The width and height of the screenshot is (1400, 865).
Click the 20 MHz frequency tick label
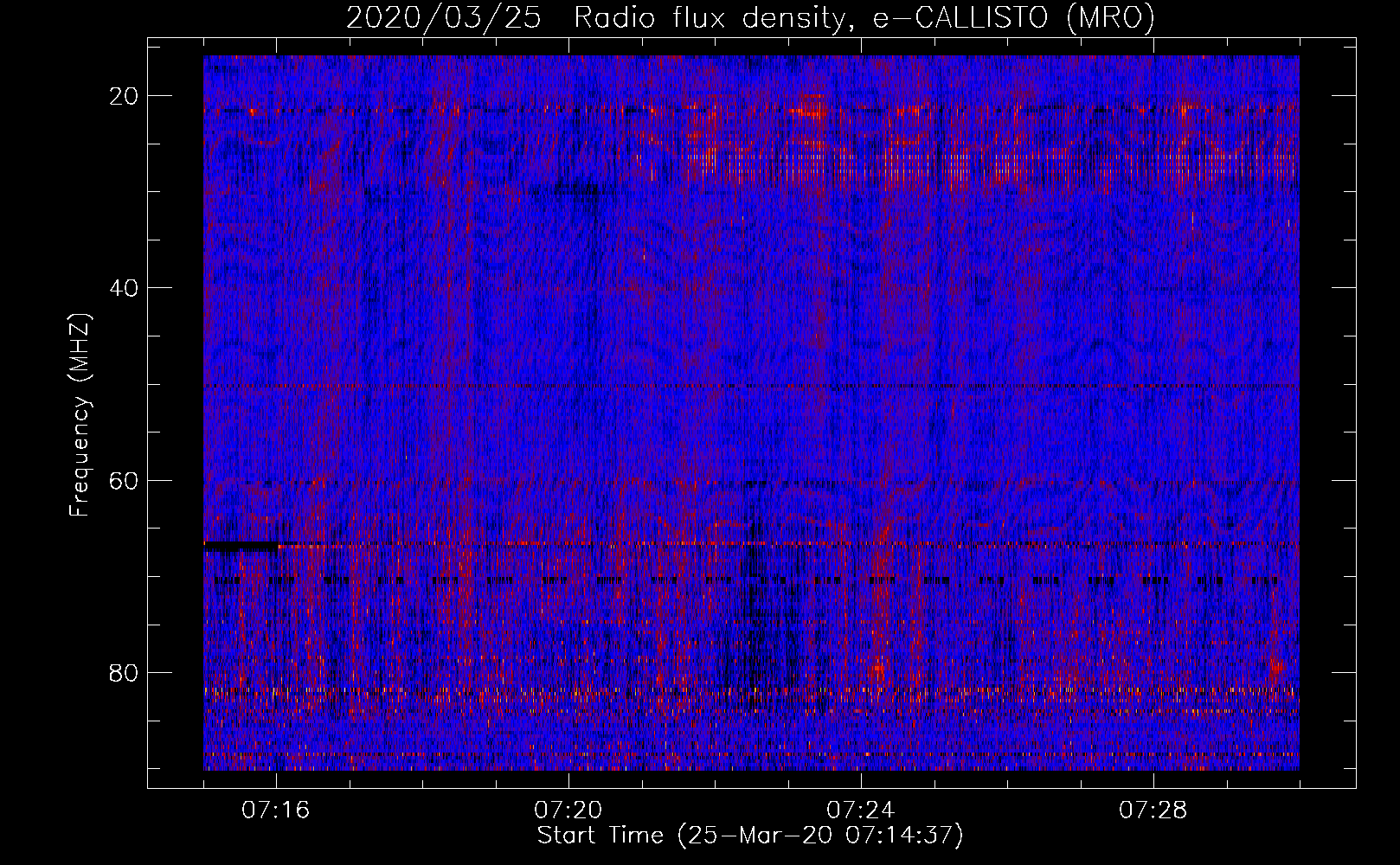125,96
